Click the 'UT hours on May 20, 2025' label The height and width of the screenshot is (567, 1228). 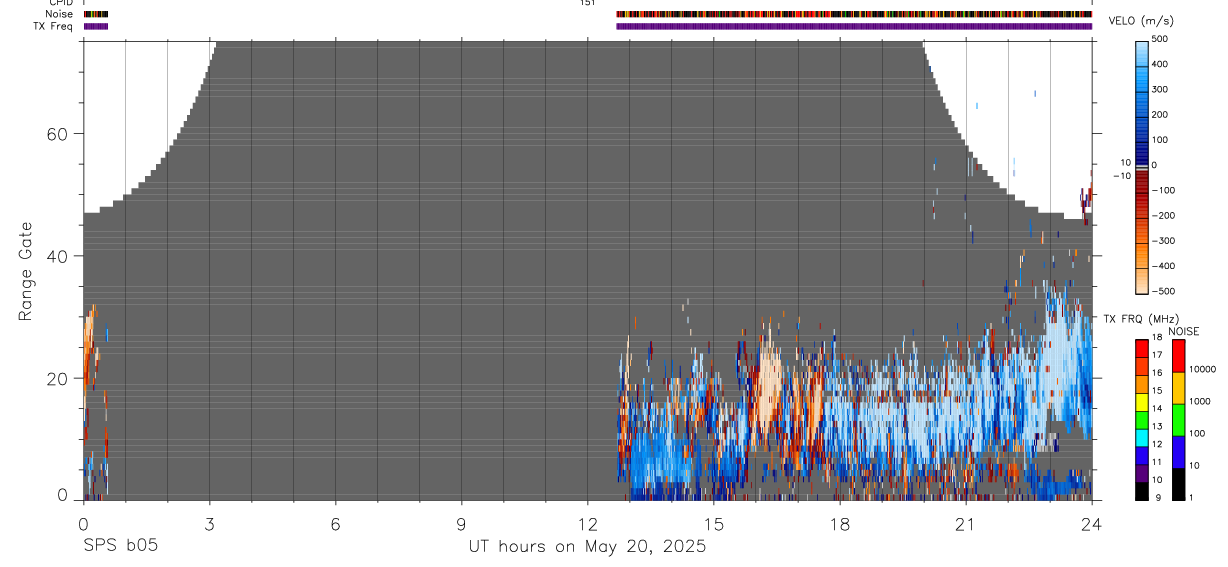588,546
